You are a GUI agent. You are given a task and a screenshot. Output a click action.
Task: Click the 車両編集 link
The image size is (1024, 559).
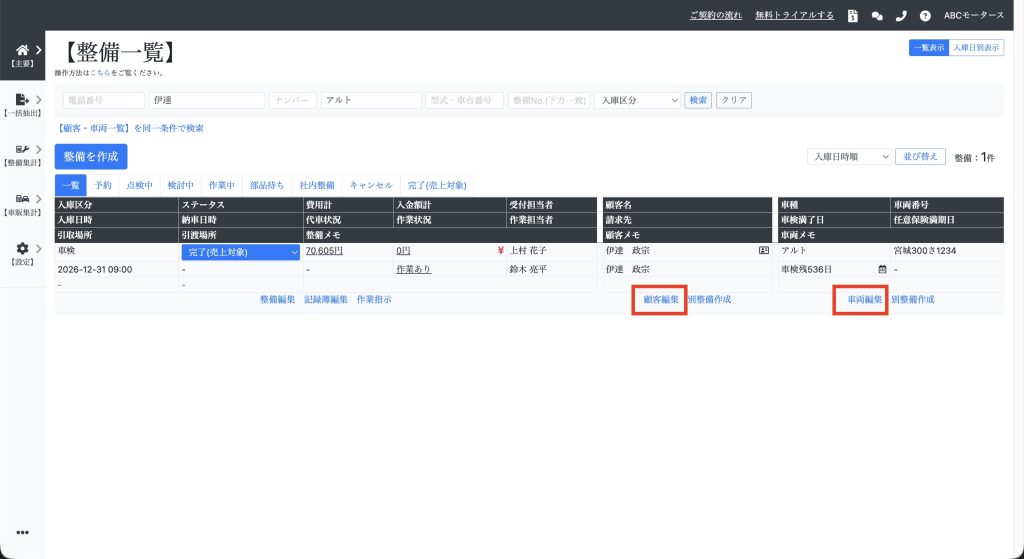click(865, 300)
